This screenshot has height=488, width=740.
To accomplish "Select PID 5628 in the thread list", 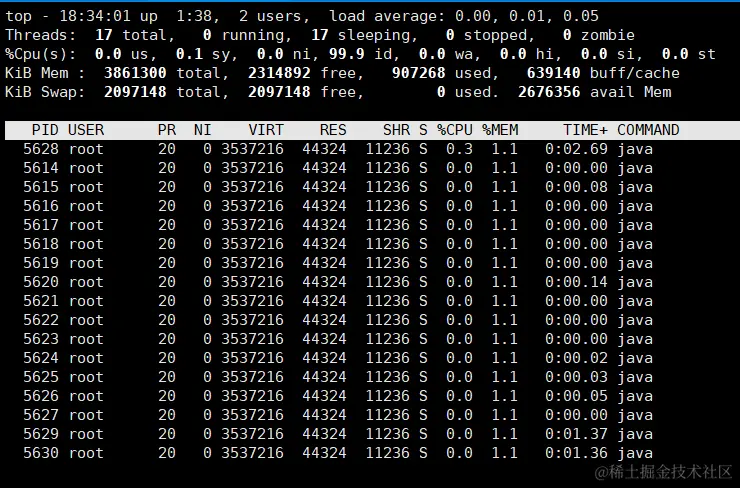I will (x=41, y=149).
